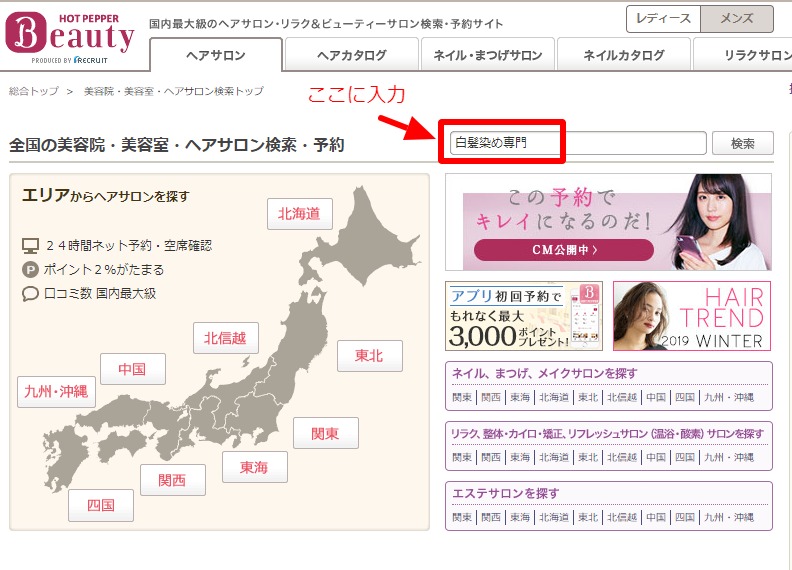Viewport: 792px width, 570px height.
Task: Click 北信越 under エステサロン section
Action: pos(622,517)
